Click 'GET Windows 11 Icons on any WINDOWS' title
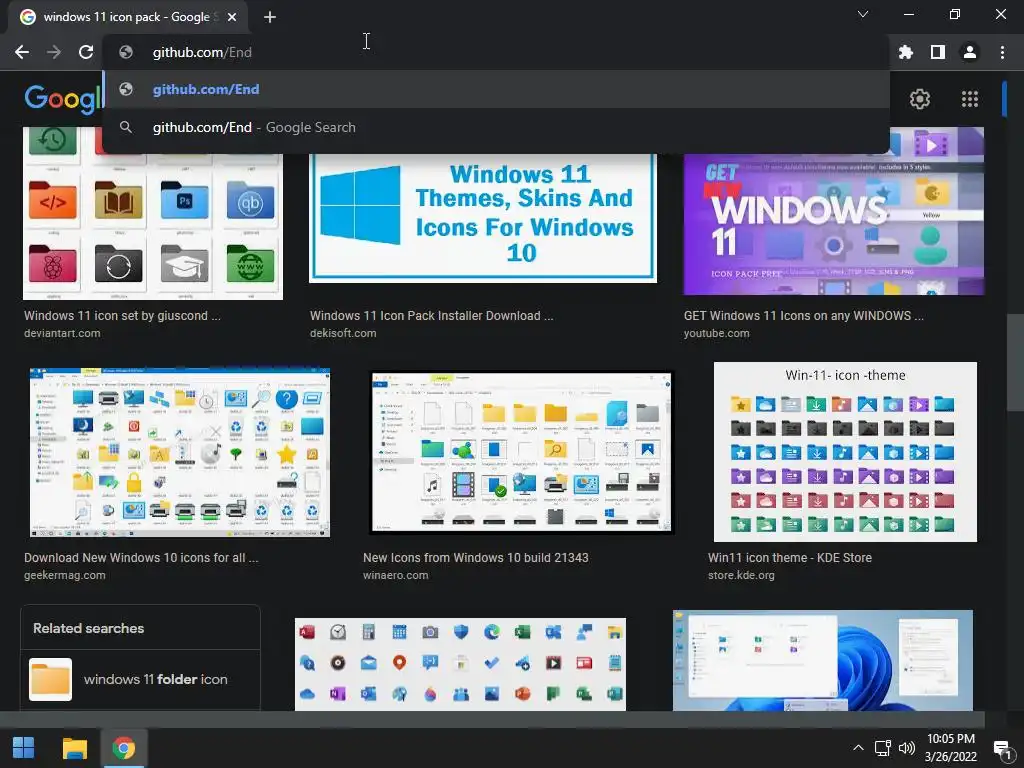This screenshot has width=1024, height=768. coord(803,315)
